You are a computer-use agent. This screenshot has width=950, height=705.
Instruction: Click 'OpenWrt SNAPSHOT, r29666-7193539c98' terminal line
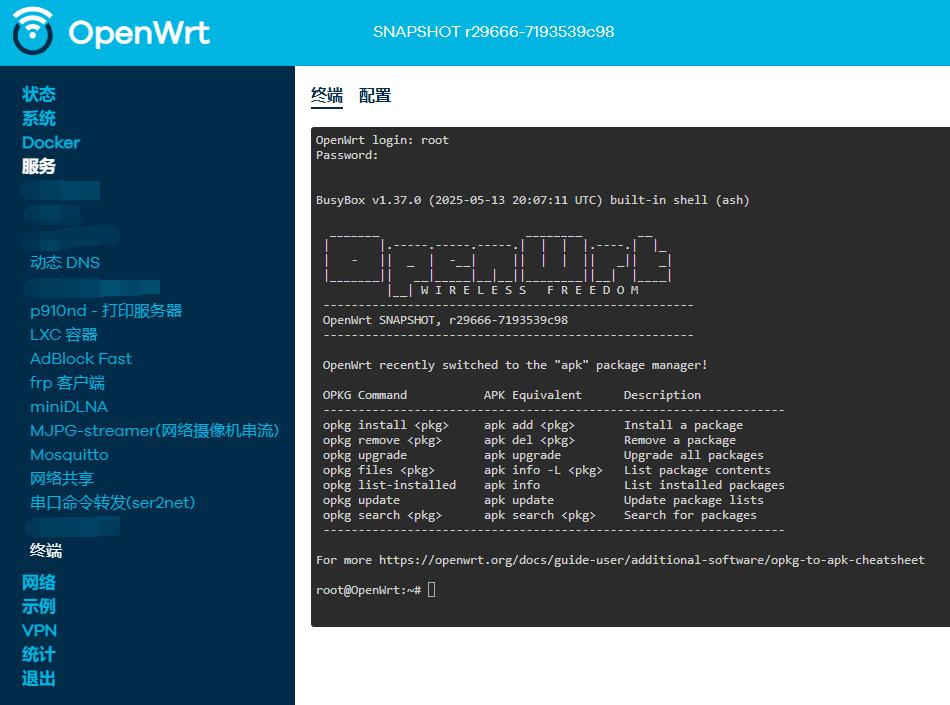pyautogui.click(x=445, y=320)
